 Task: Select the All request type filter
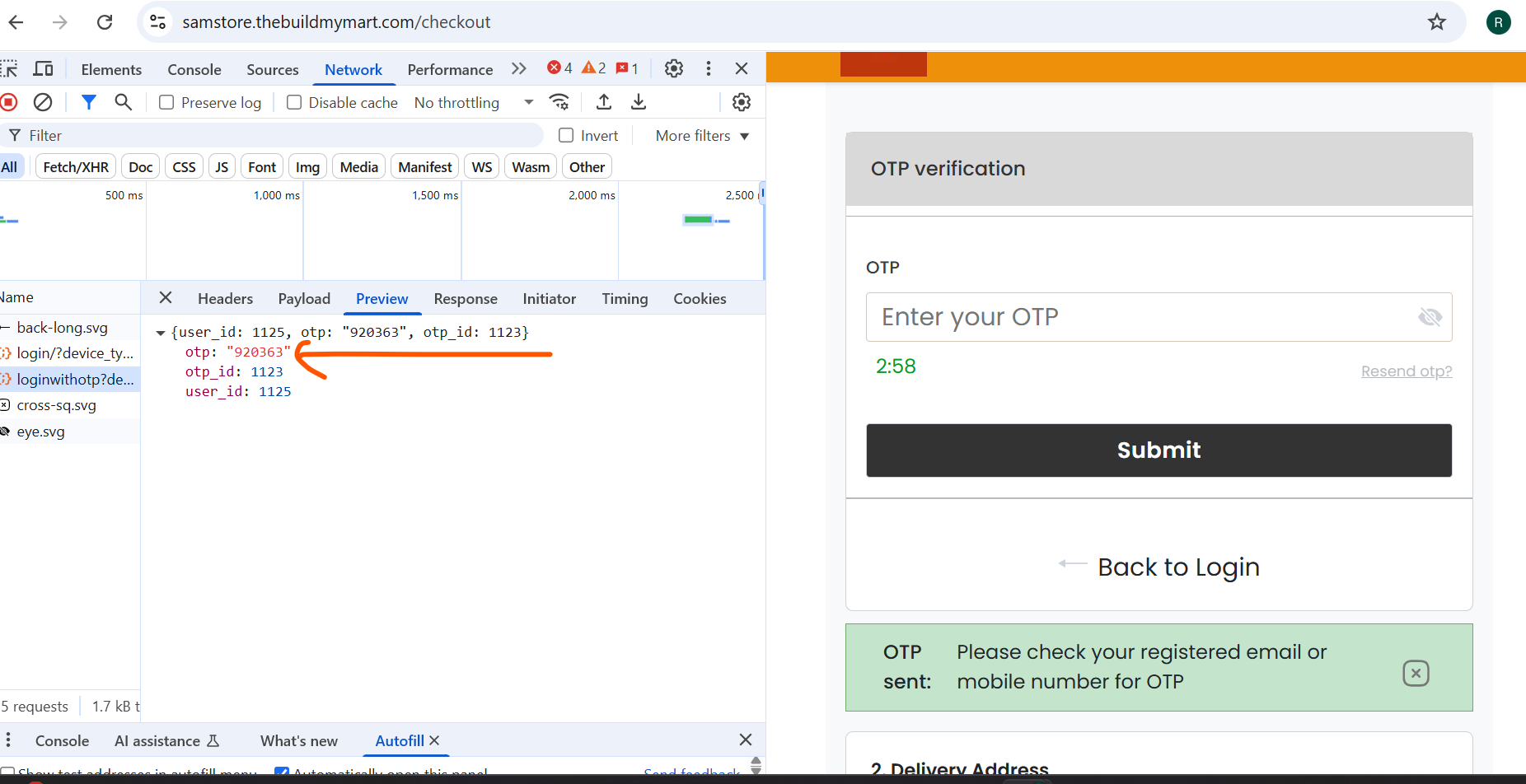pyautogui.click(x=10, y=167)
